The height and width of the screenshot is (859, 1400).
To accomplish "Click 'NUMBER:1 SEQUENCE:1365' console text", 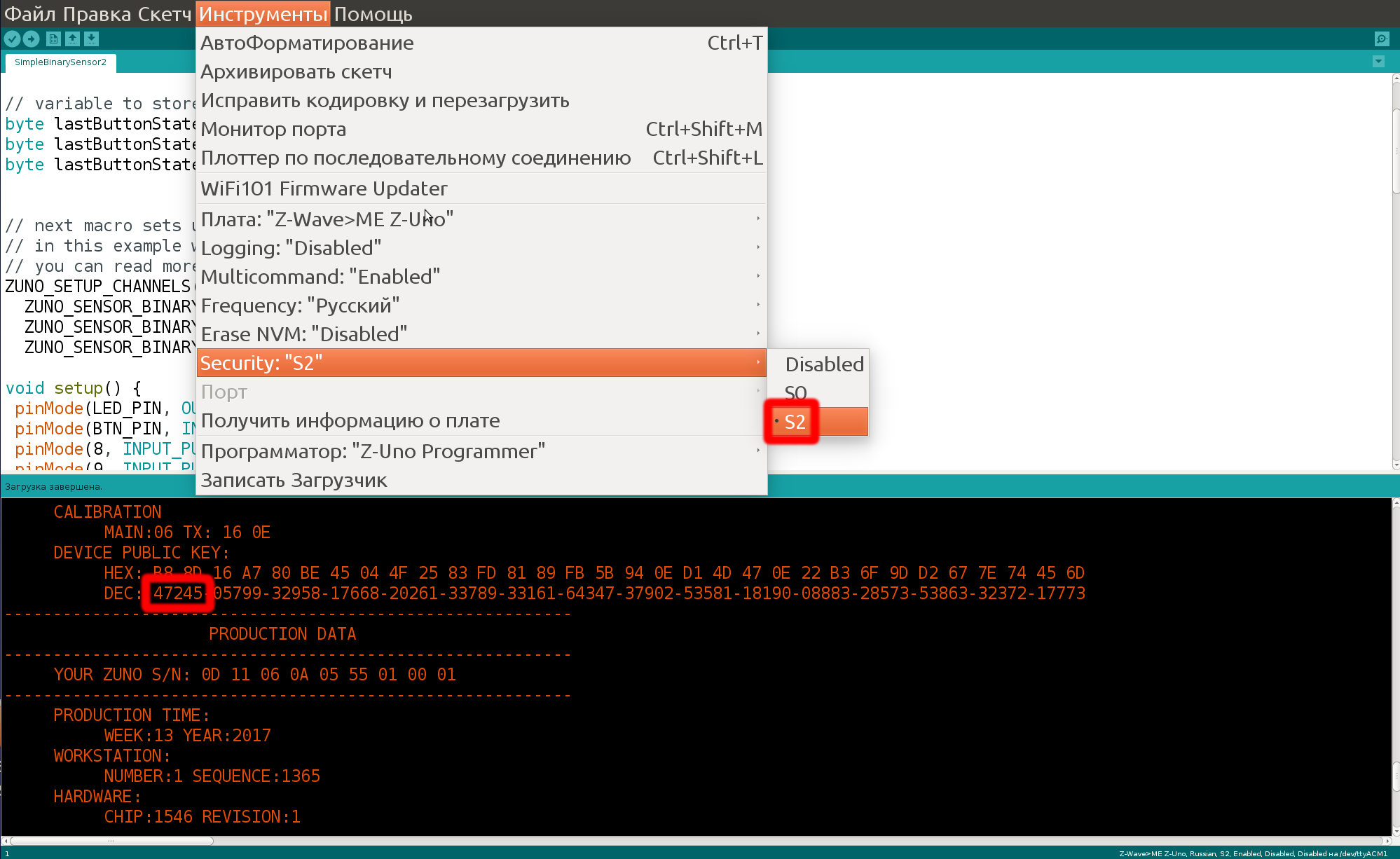I will 212,776.
